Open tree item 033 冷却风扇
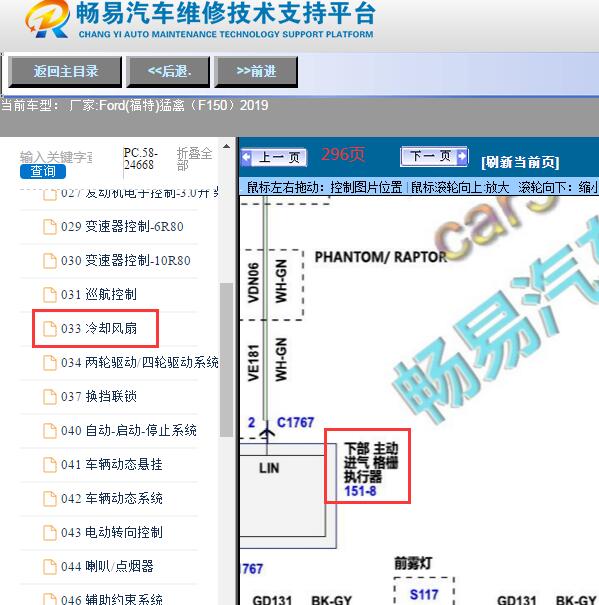Screen dimensions: 599x605 (99, 328)
